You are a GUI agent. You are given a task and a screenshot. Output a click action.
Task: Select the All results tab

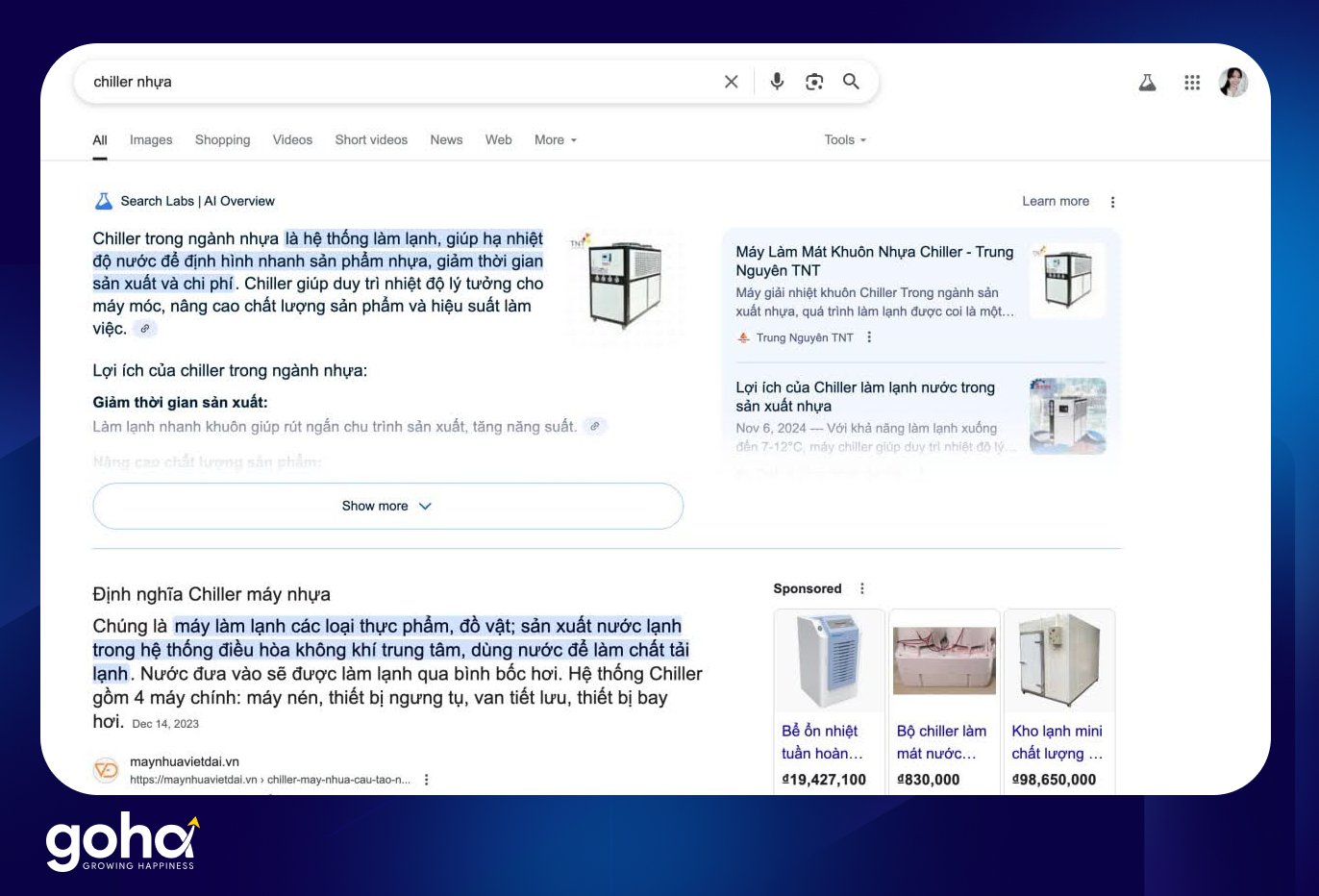[100, 140]
